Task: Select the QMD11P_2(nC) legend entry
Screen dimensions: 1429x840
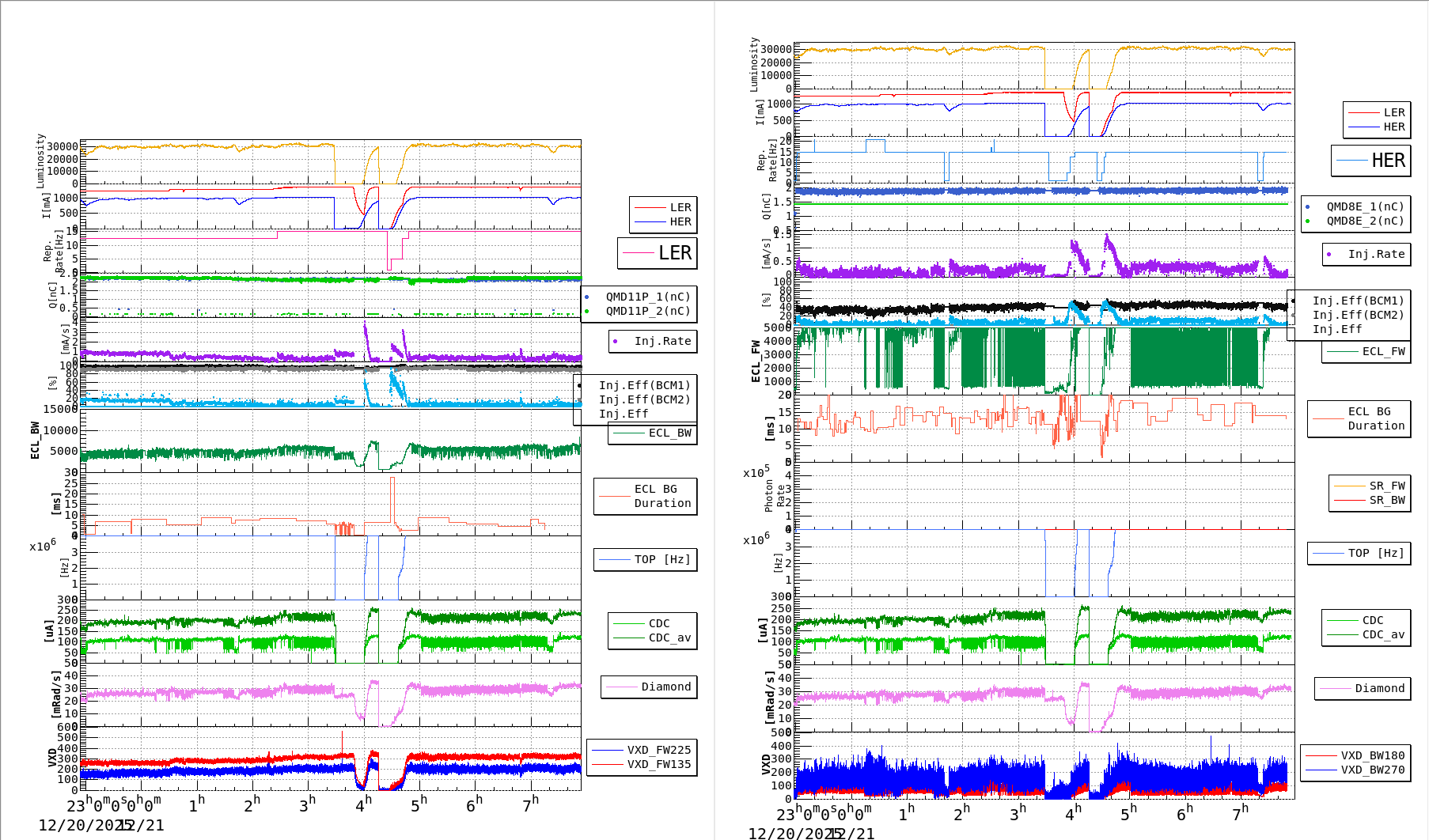Action: tap(647, 311)
